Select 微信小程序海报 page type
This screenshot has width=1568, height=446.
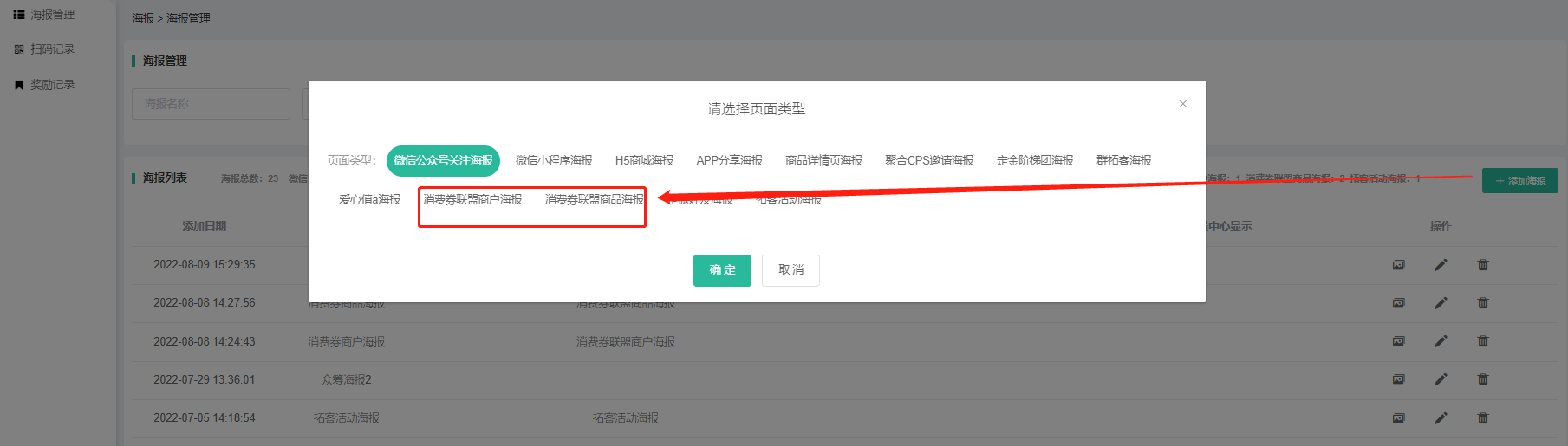click(x=554, y=160)
